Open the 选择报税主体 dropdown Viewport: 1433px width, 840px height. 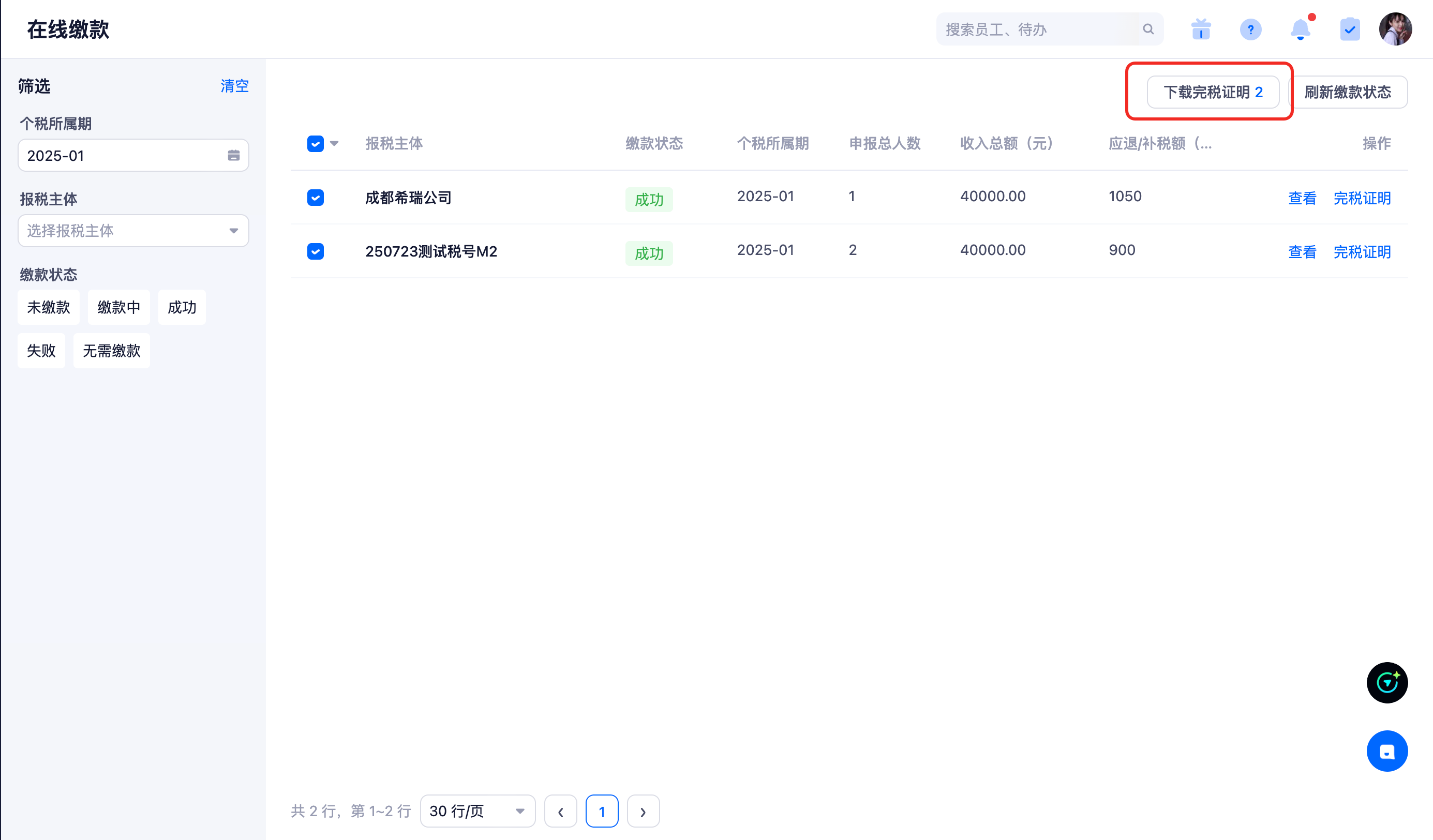[x=133, y=230]
